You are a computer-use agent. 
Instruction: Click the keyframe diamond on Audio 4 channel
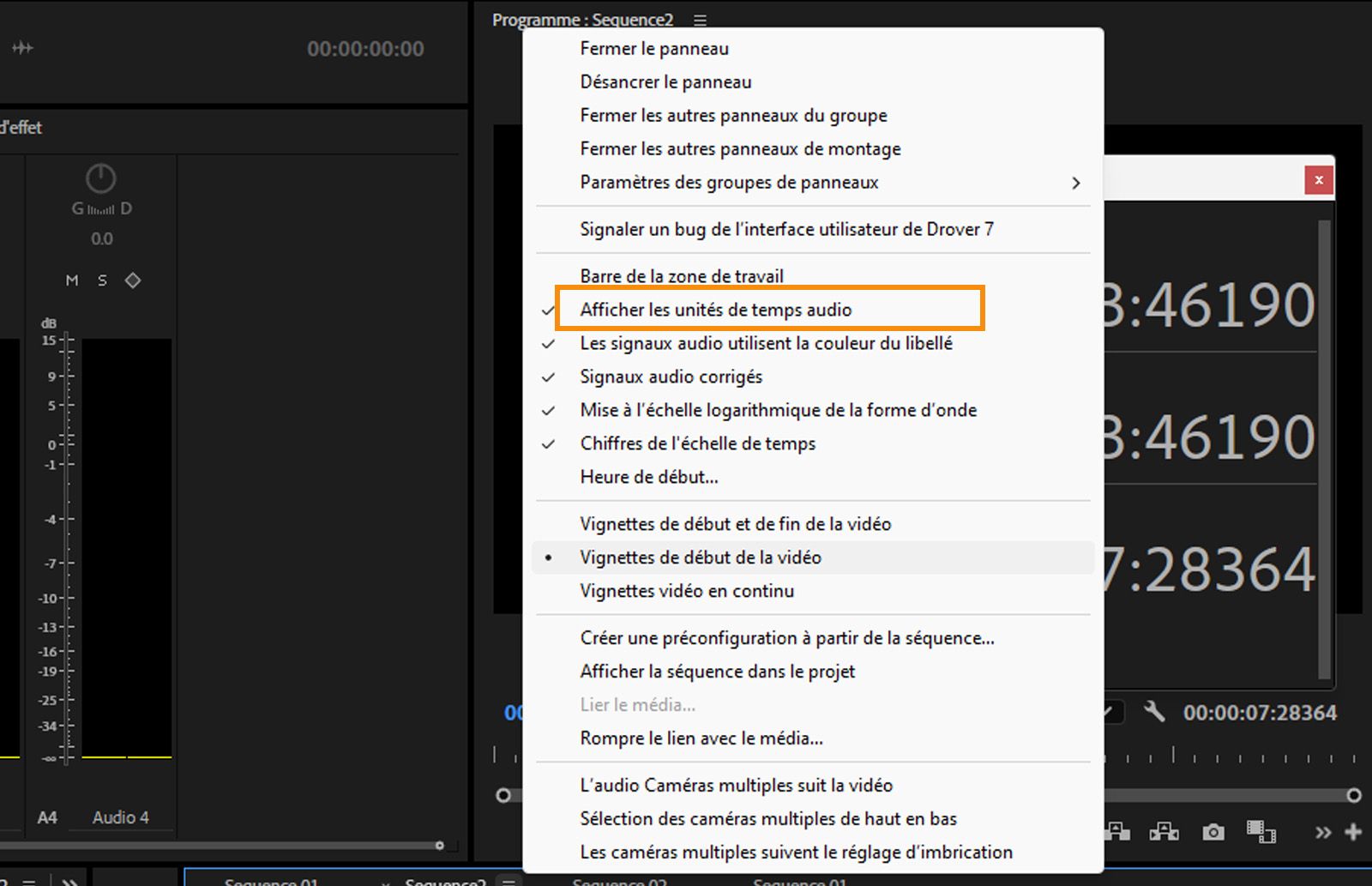pos(133,280)
